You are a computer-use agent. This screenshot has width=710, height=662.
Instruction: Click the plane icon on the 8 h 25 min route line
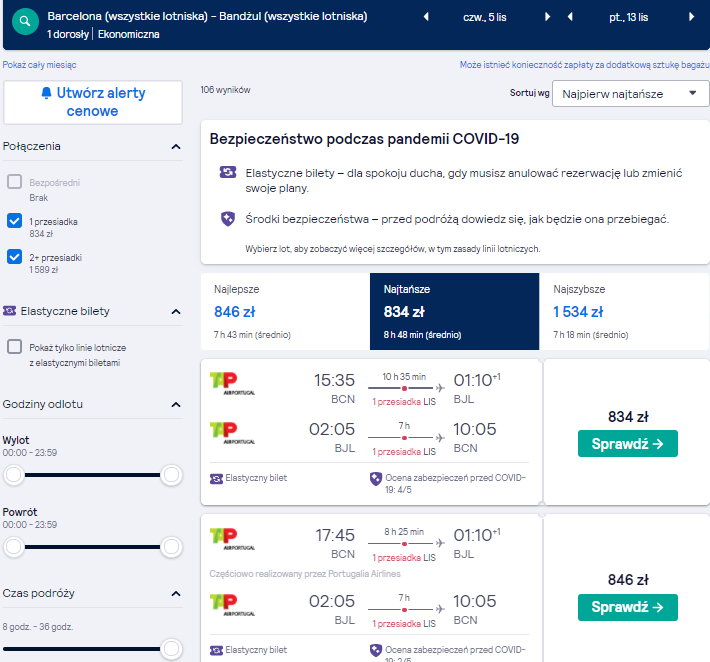click(440, 543)
